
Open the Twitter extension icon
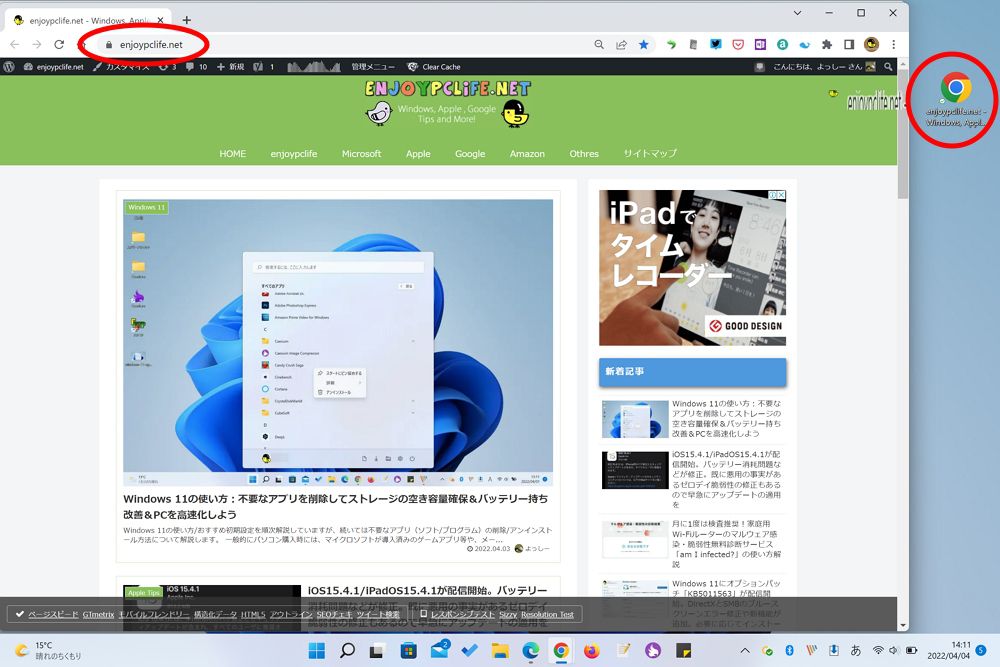pyautogui.click(x=716, y=44)
